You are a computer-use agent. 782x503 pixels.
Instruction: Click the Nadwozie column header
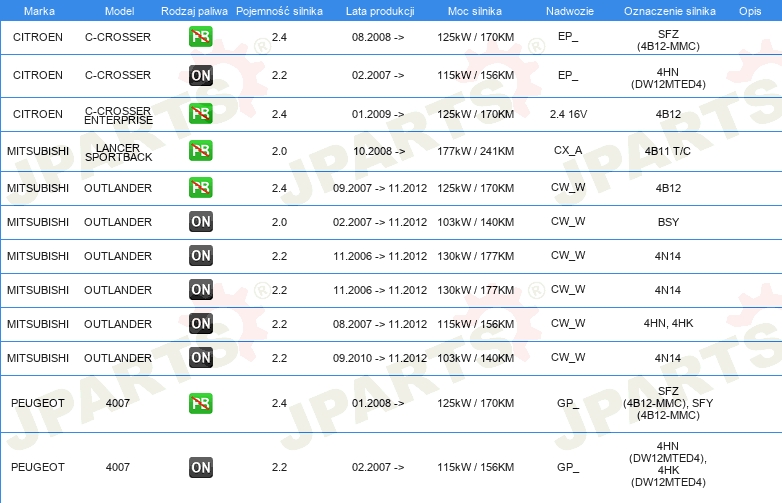[x=570, y=11]
